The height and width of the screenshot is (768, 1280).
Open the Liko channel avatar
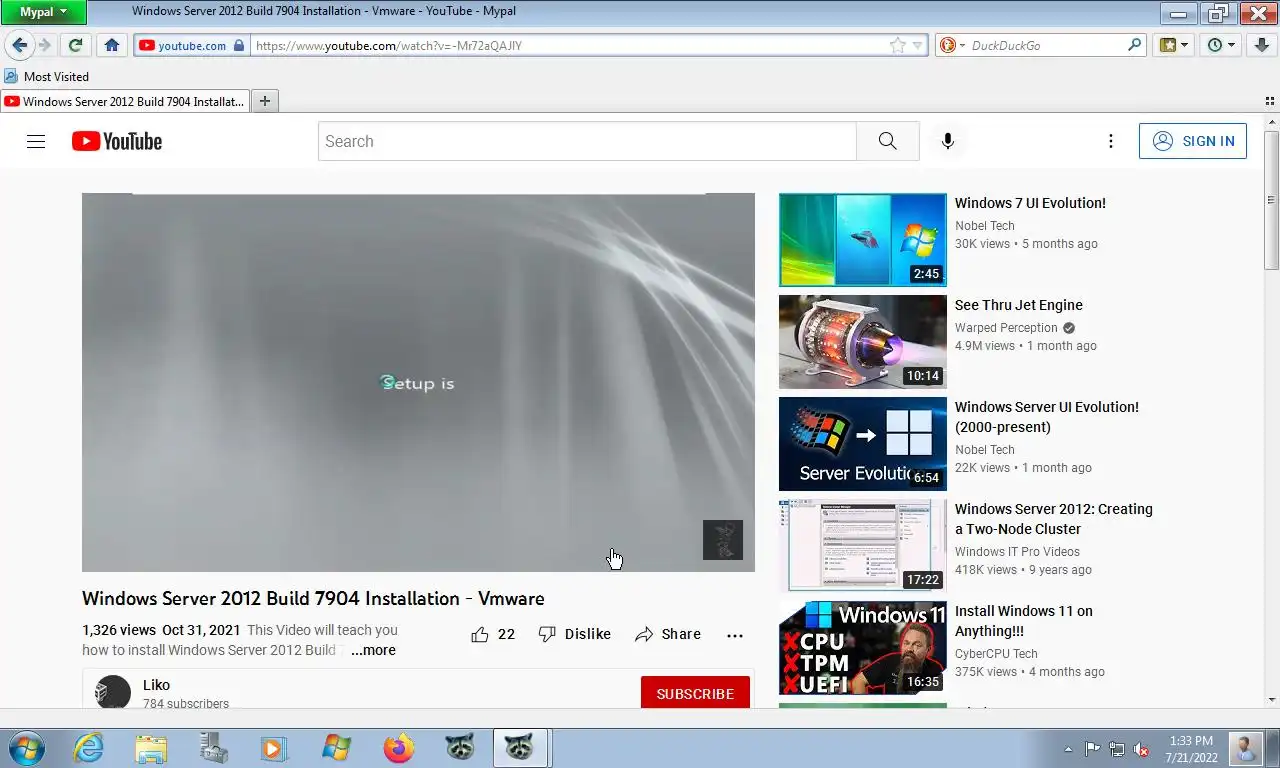[113, 692]
